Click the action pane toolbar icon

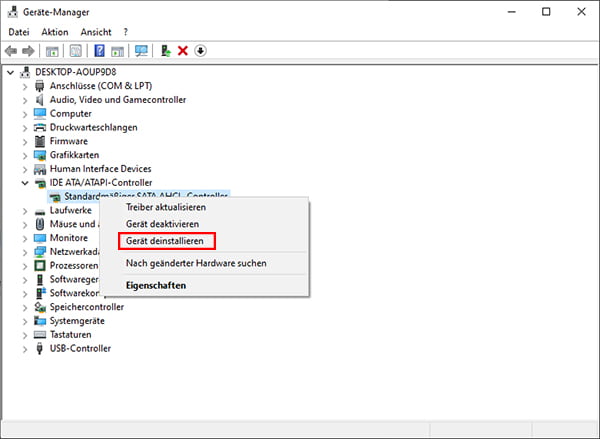(117, 51)
